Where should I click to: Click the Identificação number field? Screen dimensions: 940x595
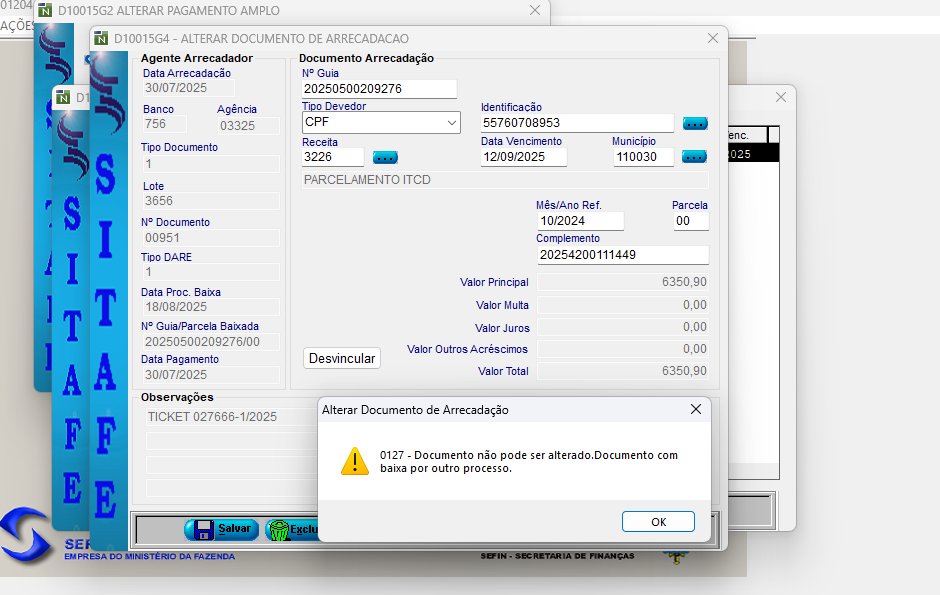click(577, 123)
